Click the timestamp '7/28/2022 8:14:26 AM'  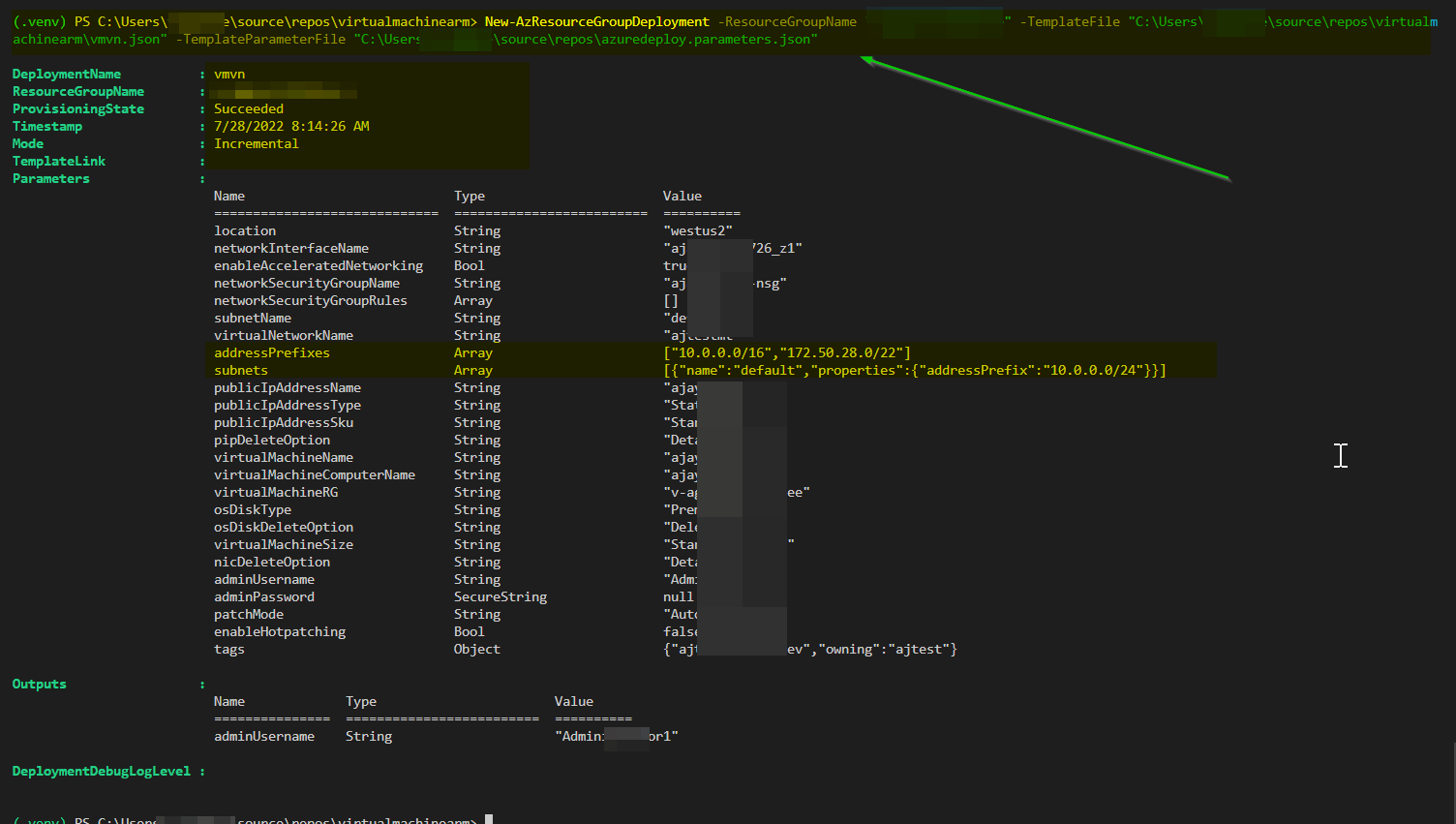coord(291,127)
